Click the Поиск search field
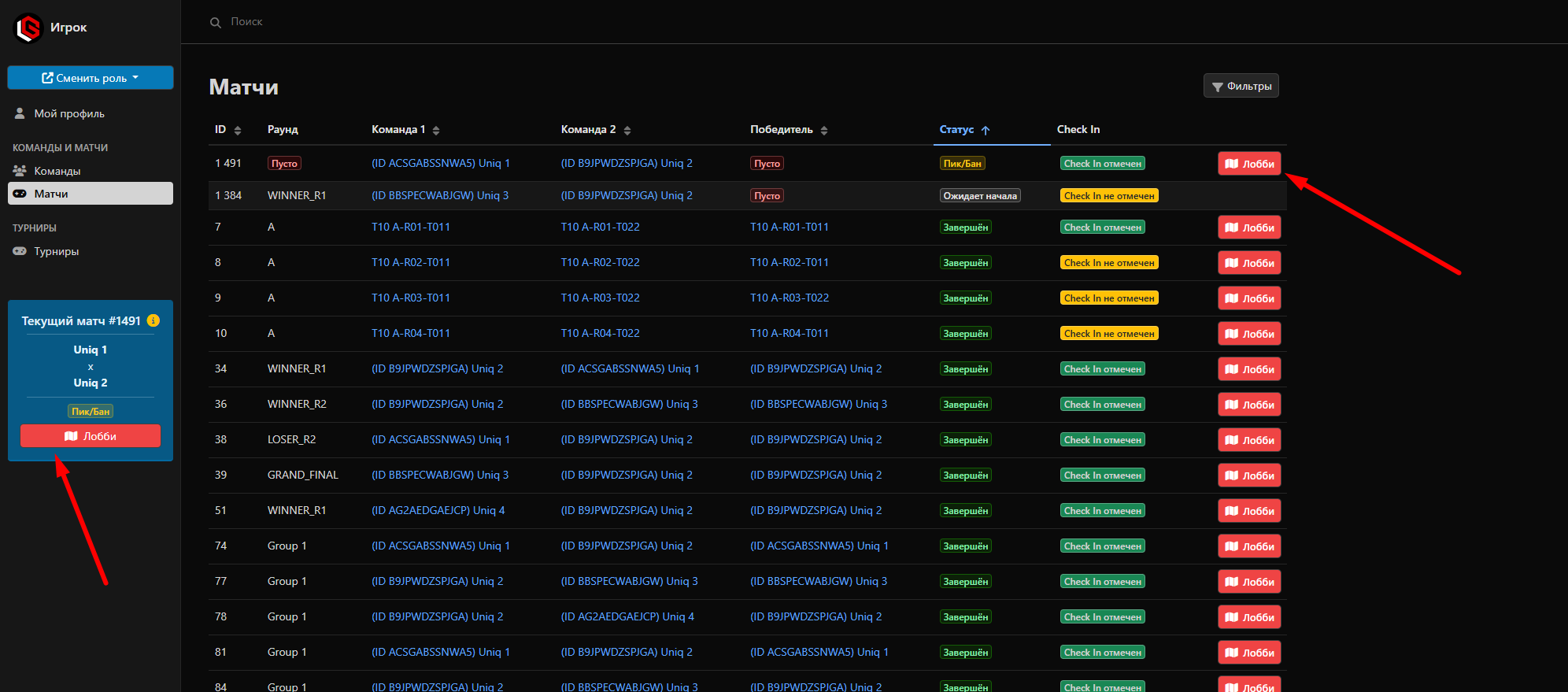Viewport: 1568px width, 692px height. (246, 22)
